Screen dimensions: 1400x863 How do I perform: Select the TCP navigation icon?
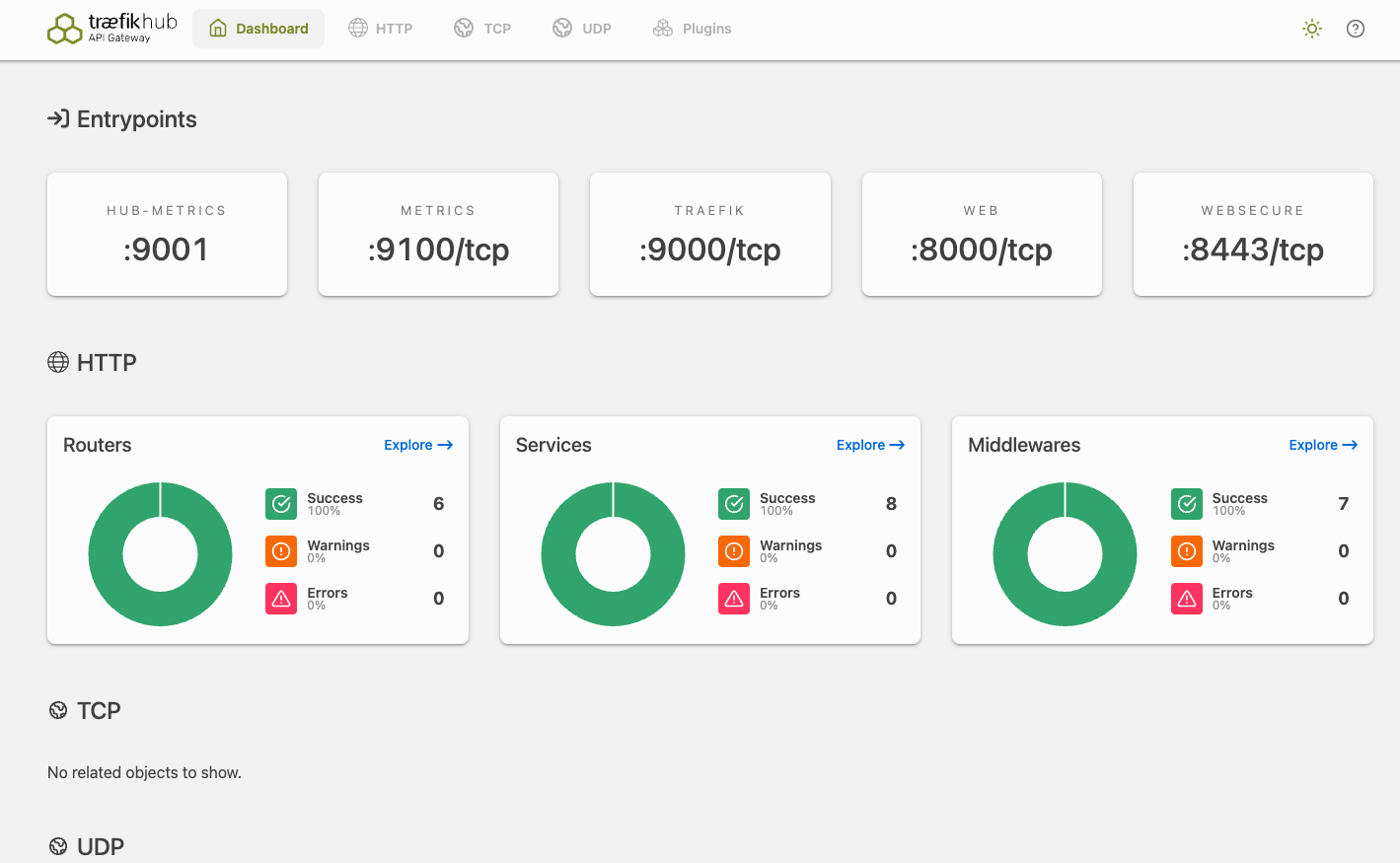click(x=463, y=28)
